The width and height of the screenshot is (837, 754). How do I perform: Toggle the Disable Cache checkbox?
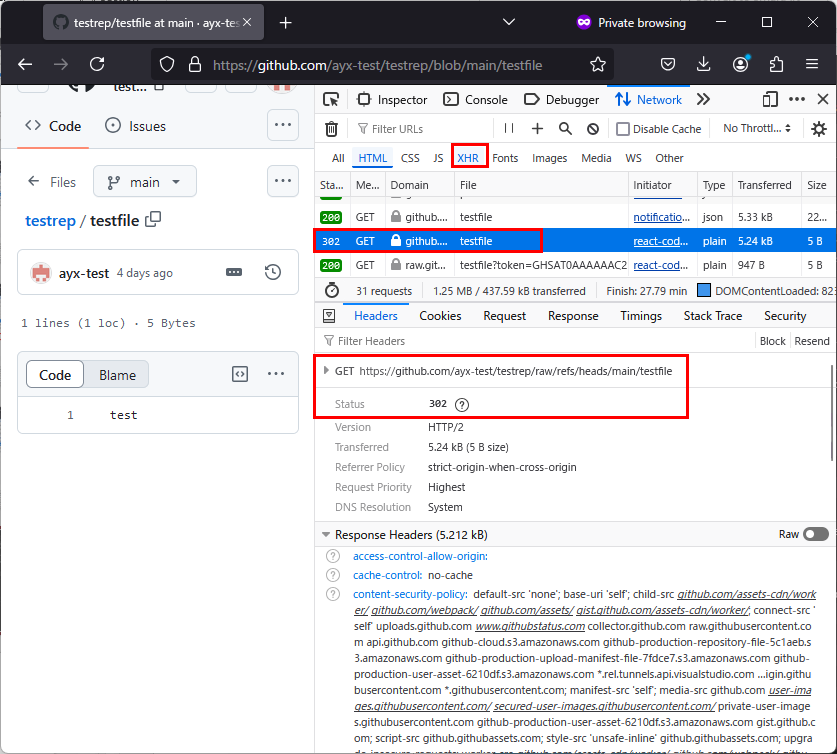(622, 129)
